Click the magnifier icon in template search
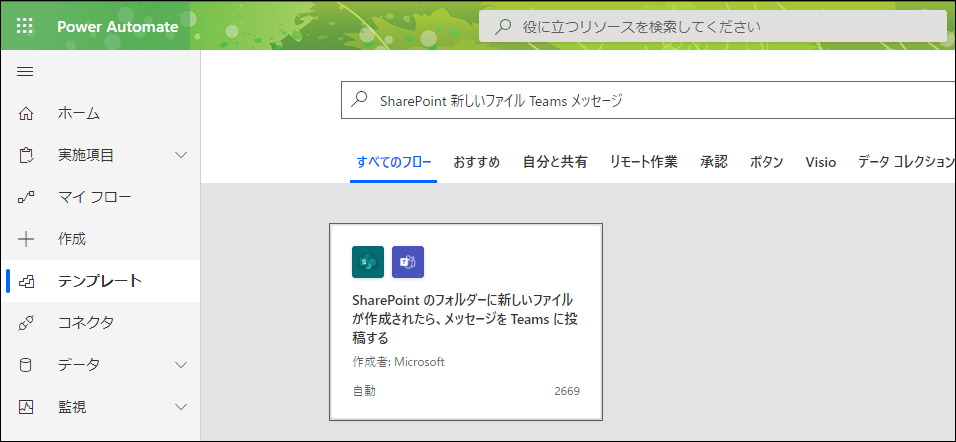 [x=360, y=99]
